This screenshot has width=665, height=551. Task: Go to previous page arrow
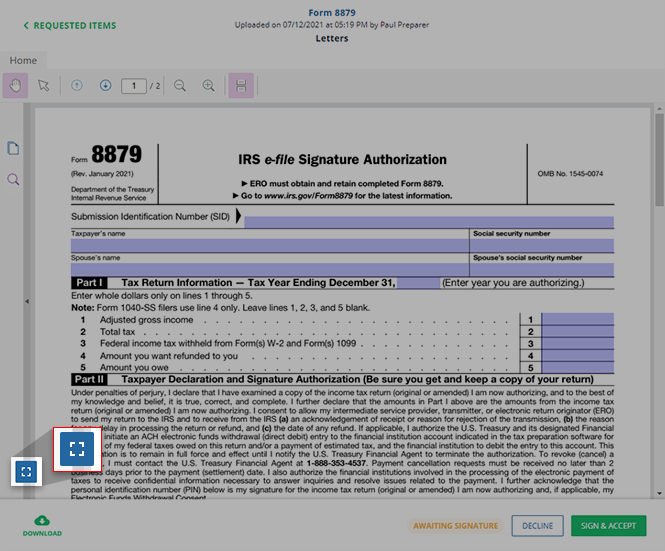[x=77, y=85]
